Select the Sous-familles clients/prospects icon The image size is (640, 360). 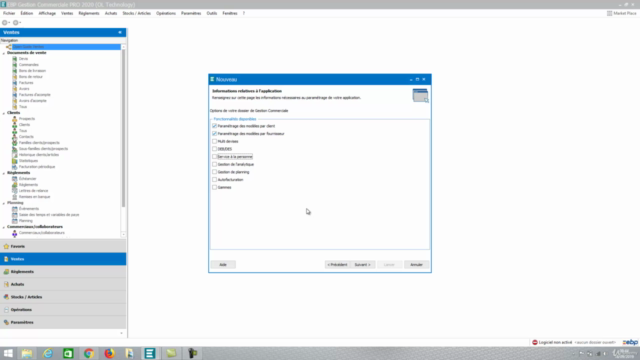click(15, 149)
